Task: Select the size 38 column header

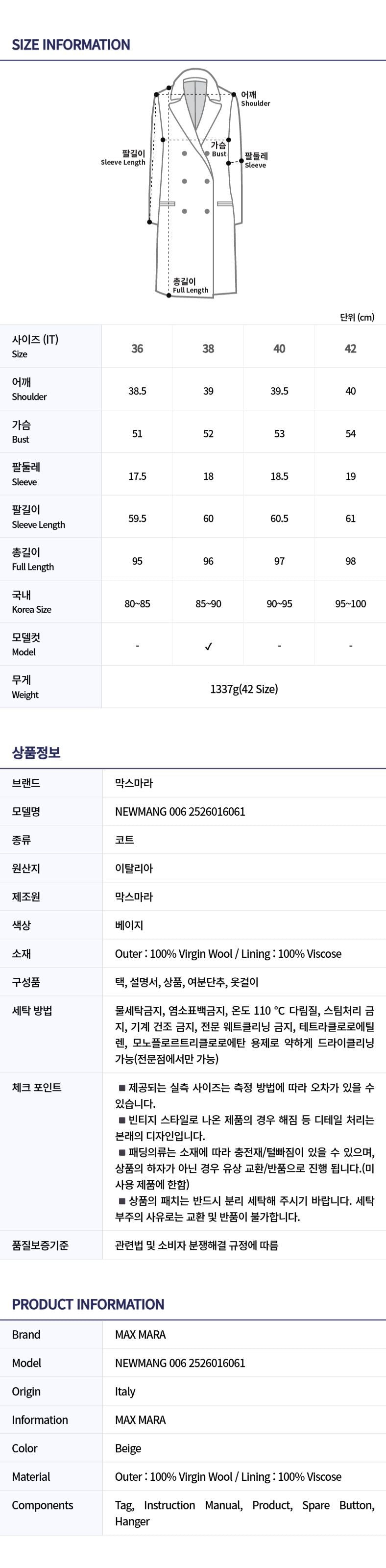Action: (208, 348)
